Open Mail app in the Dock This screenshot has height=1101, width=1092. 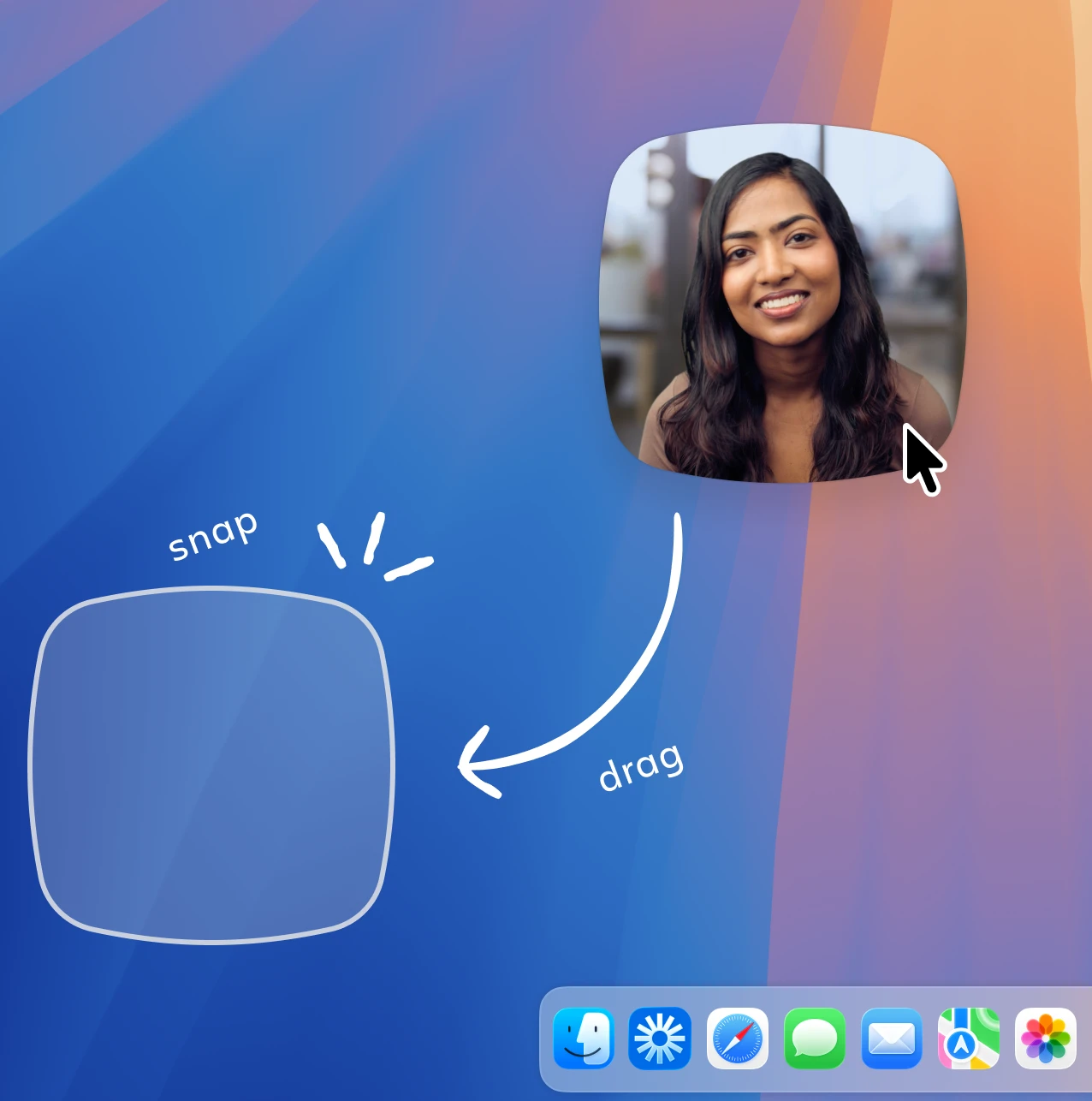point(892,1039)
